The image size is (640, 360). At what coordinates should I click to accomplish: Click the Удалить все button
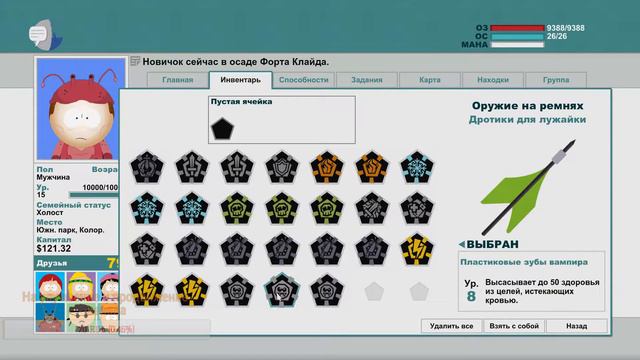coord(451,326)
